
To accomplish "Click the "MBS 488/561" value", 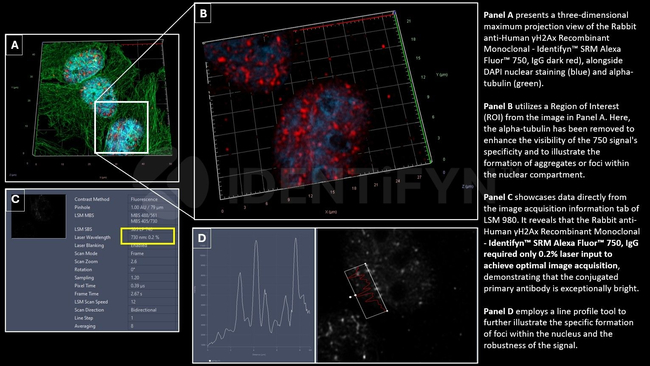I will click(144, 216).
